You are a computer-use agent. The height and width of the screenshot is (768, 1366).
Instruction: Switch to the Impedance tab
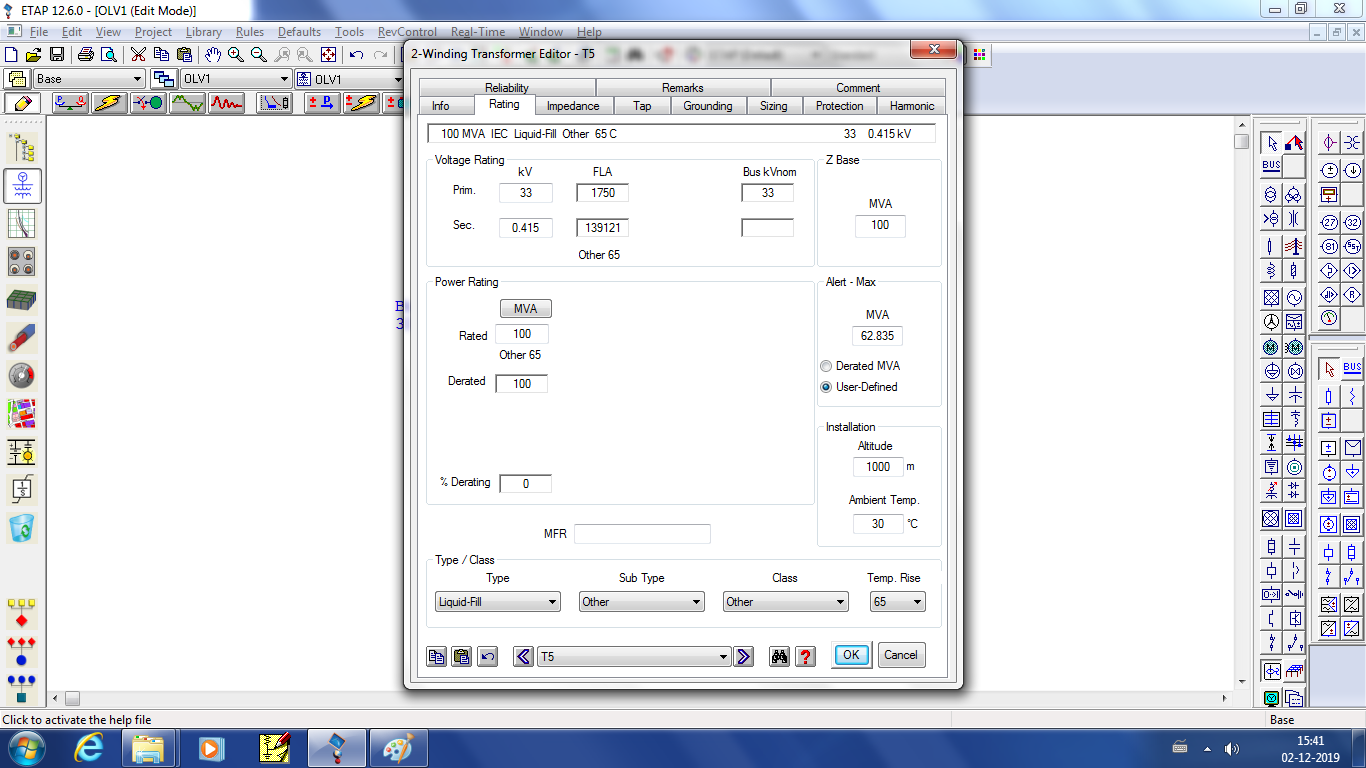(573, 105)
